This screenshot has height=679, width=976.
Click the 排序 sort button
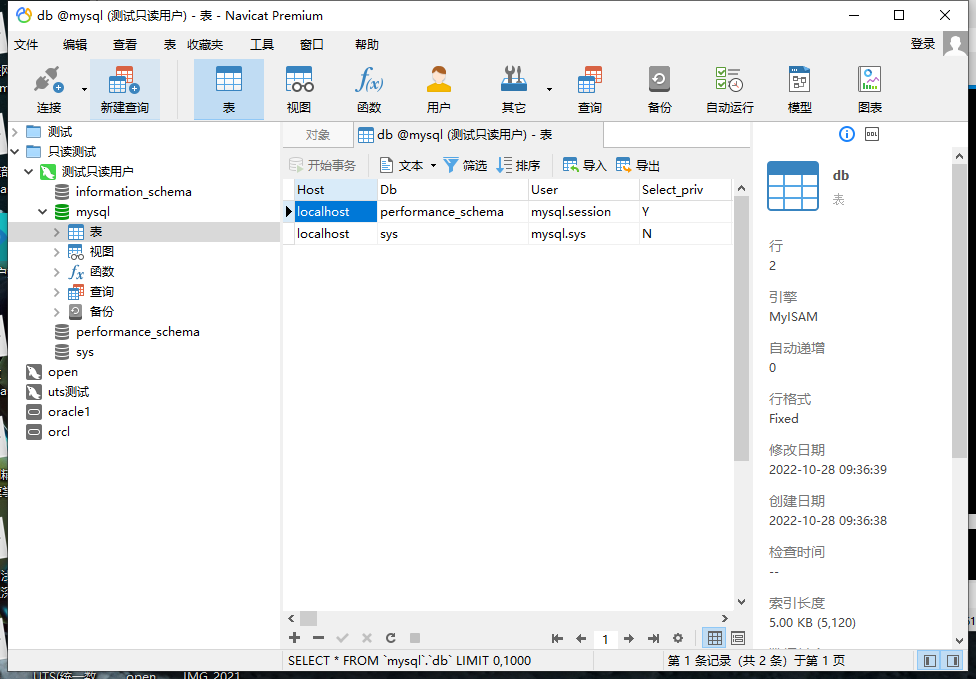coord(518,166)
